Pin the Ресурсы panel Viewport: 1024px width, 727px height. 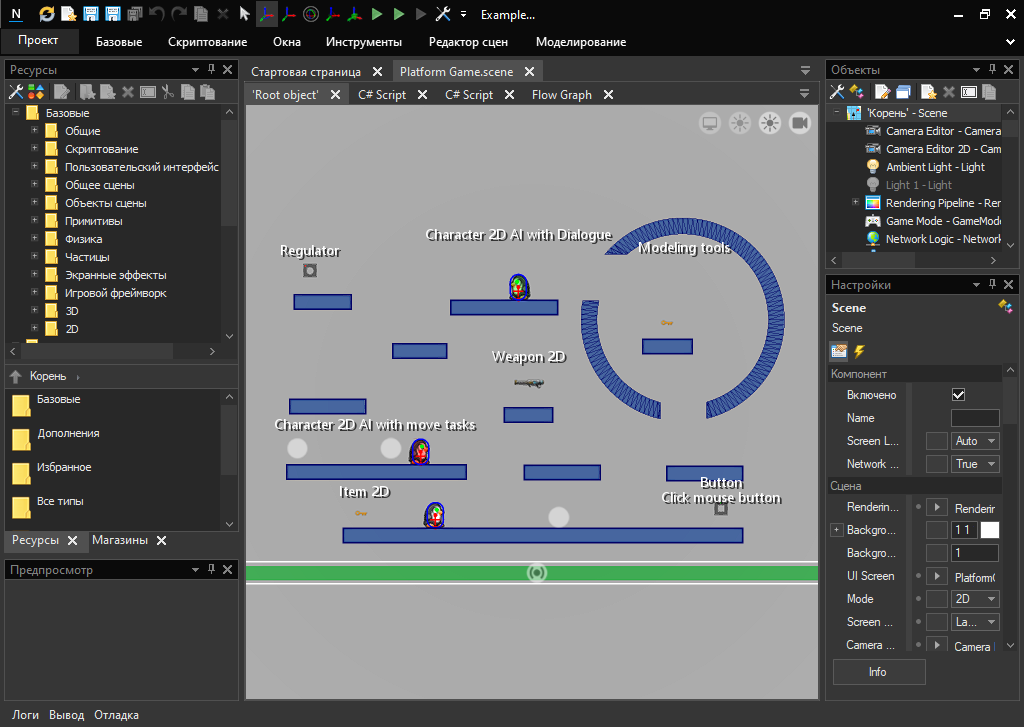point(211,70)
